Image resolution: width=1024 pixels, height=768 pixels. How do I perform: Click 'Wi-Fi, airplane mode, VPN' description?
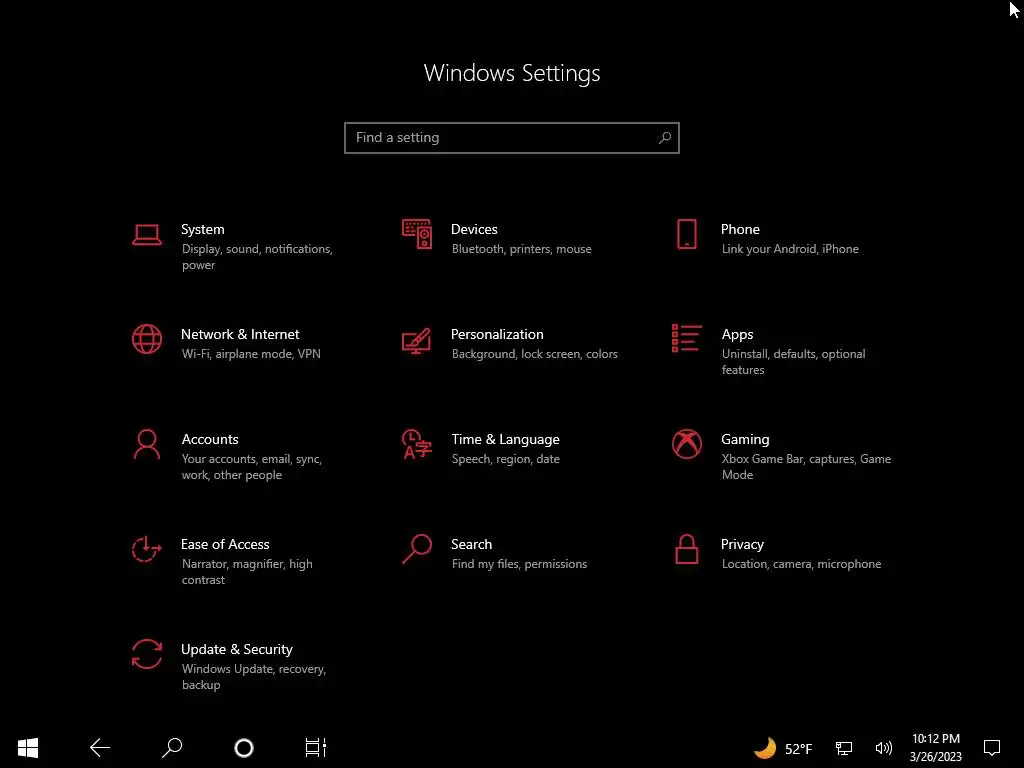pyautogui.click(x=251, y=354)
